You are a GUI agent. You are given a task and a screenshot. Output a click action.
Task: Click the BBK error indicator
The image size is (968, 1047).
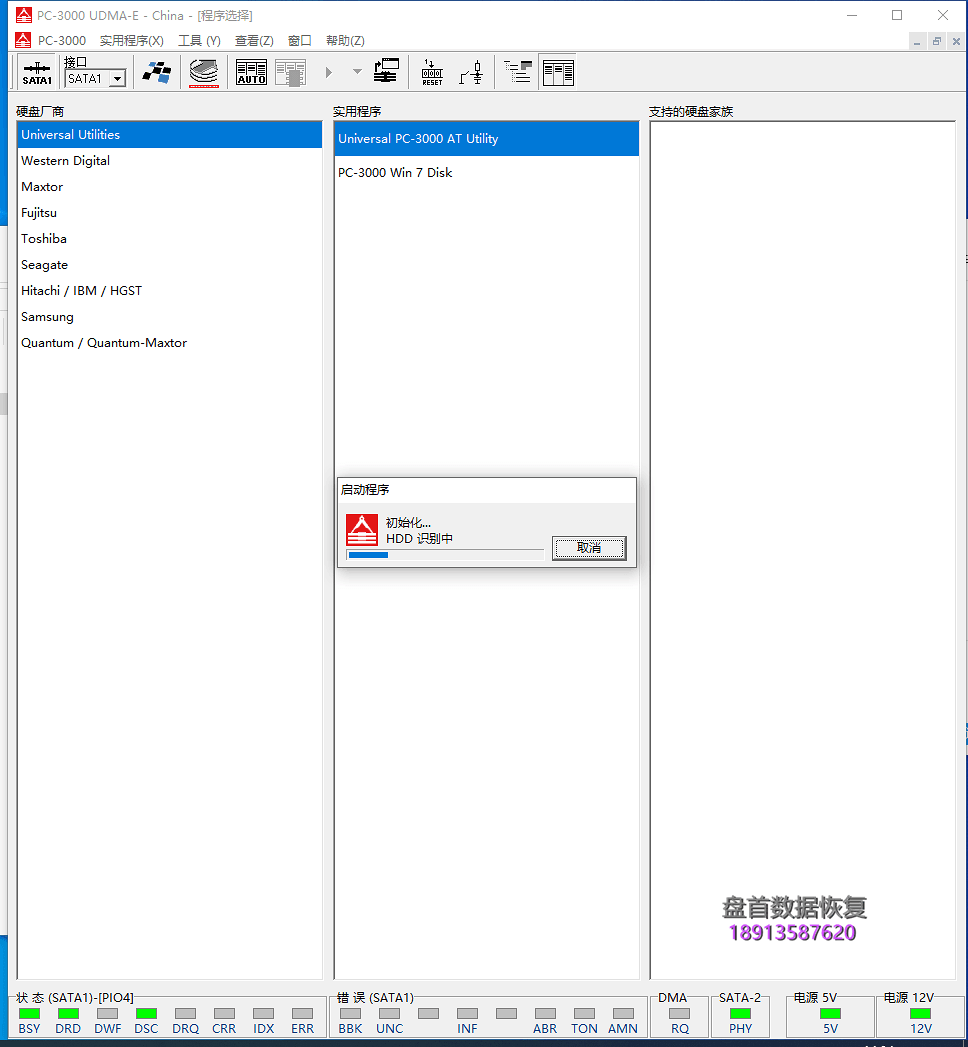coord(350,1014)
